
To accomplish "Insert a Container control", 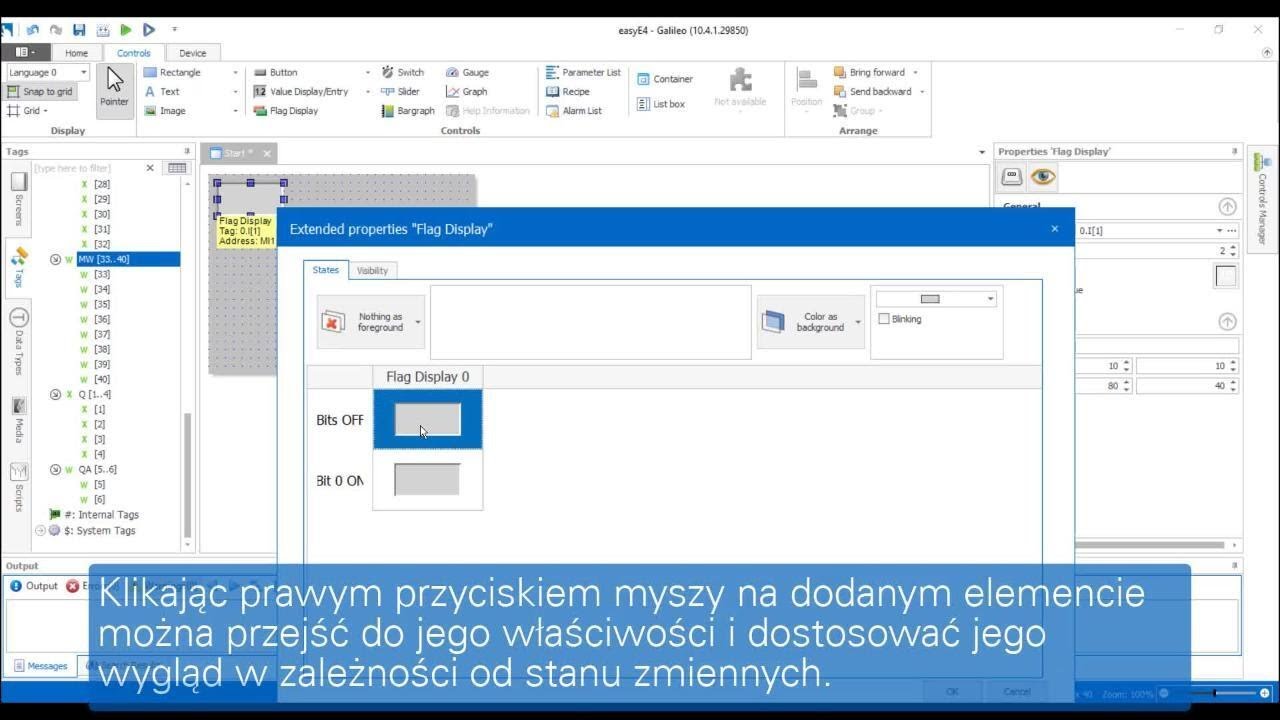I will [665, 79].
